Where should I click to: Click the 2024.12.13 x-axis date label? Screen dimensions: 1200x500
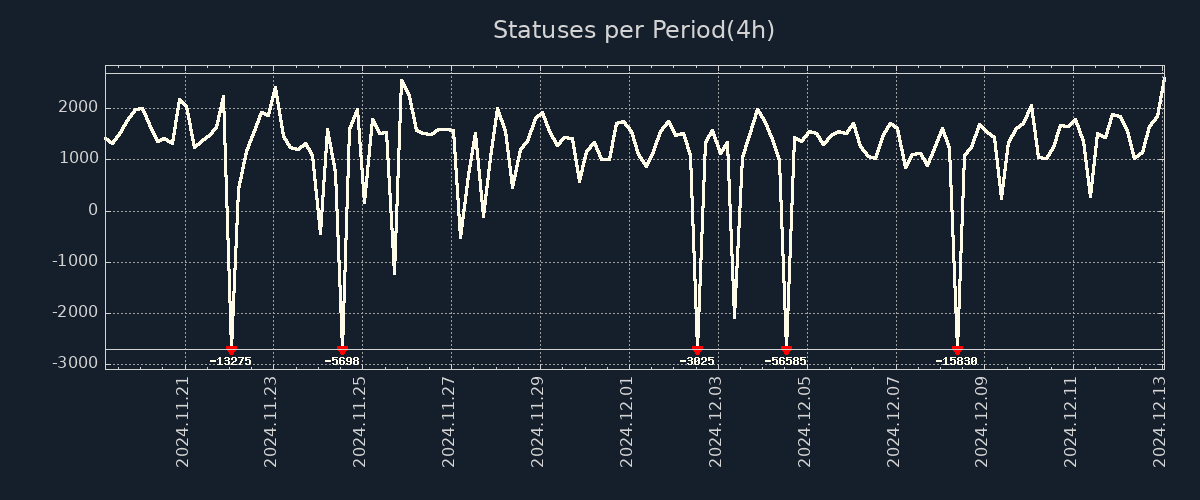[x=1160, y=421]
